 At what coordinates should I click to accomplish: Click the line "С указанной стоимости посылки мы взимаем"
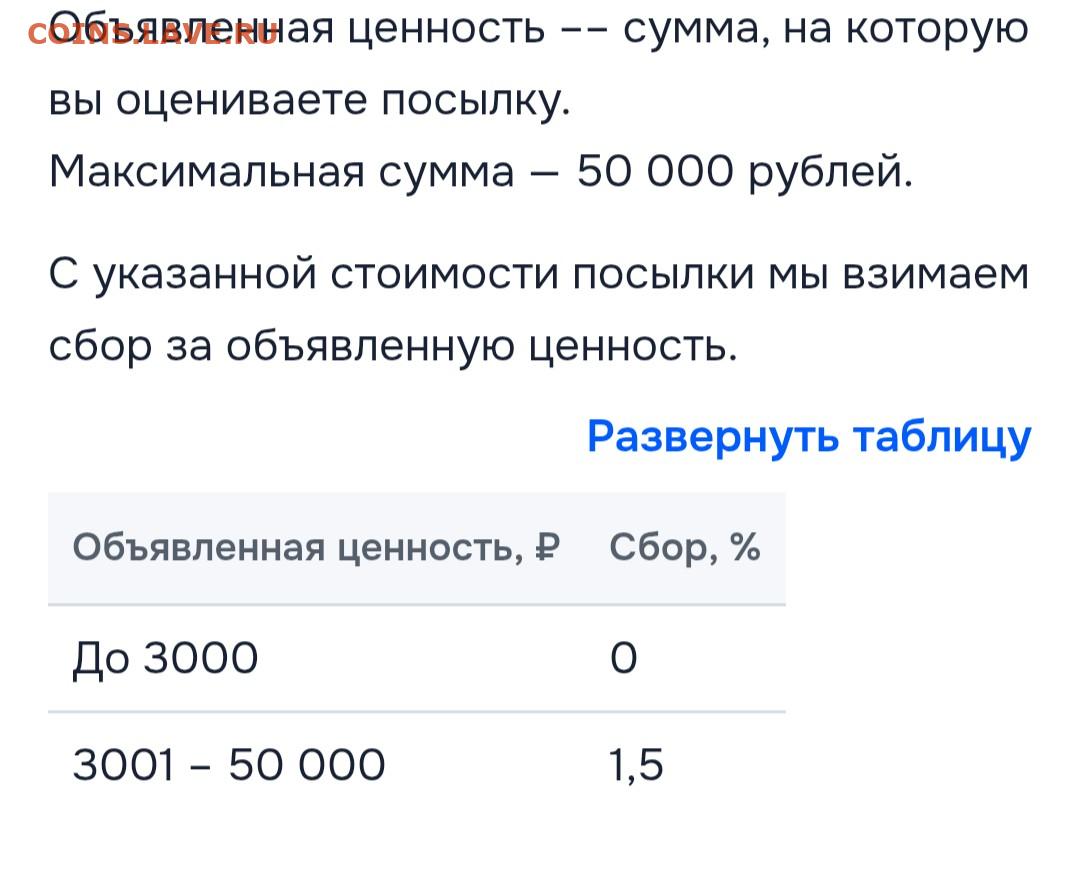click(x=539, y=273)
